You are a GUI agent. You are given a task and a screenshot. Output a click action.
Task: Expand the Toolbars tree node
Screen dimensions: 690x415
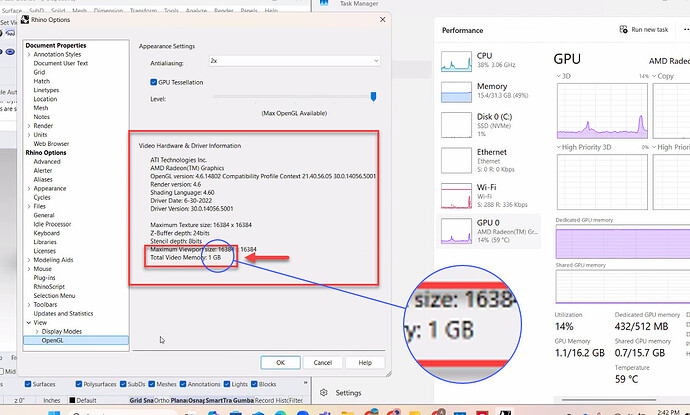[x=29, y=305]
